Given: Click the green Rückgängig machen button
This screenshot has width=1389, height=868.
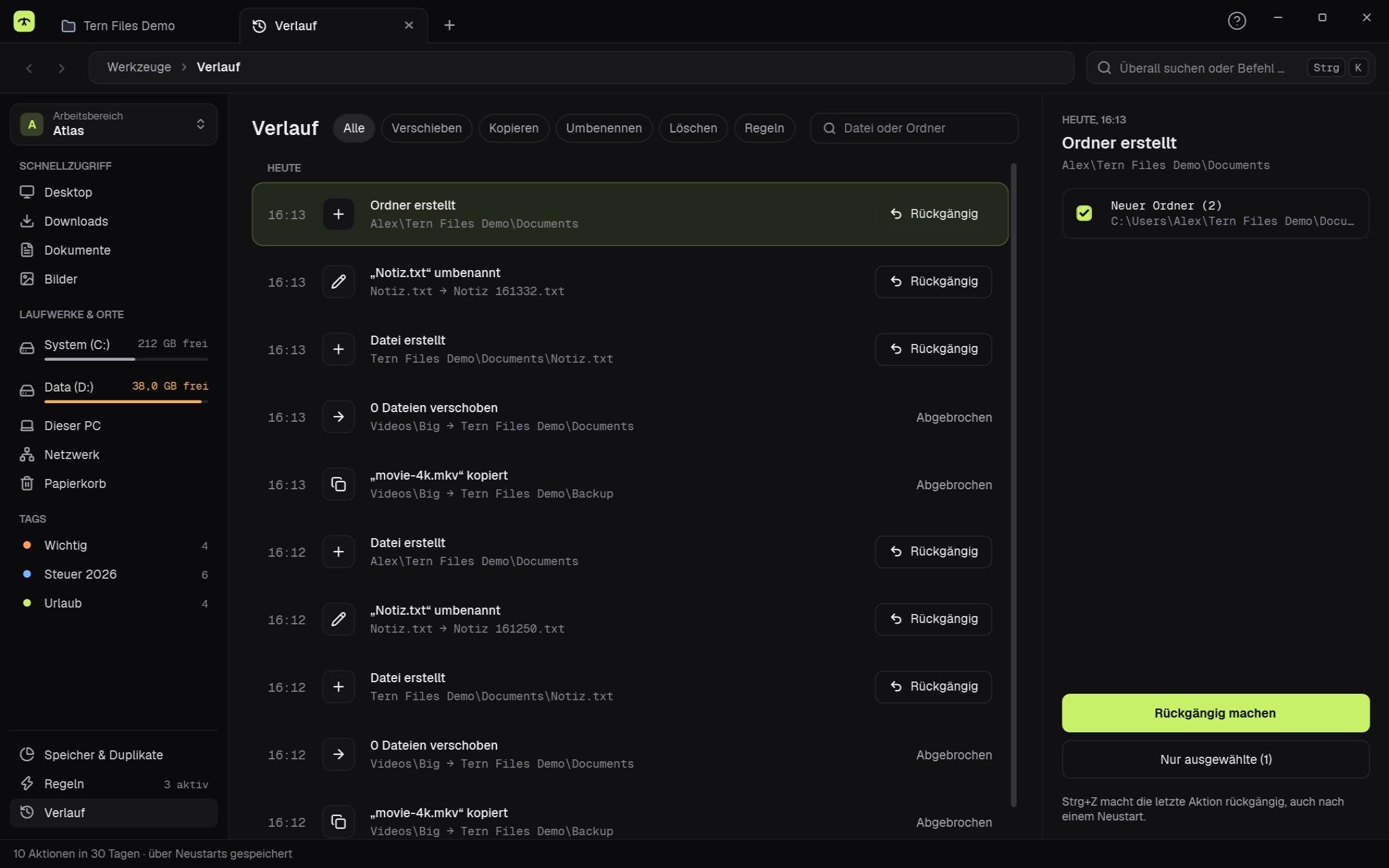Looking at the screenshot, I should click(x=1215, y=713).
